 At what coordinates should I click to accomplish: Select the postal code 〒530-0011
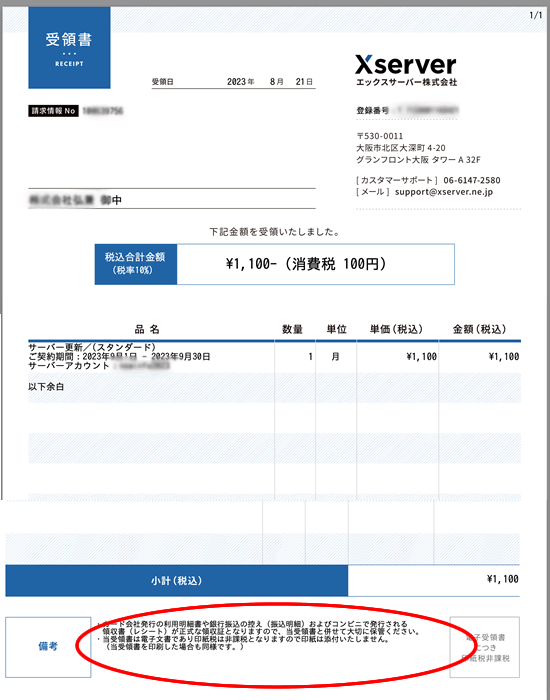coord(379,136)
